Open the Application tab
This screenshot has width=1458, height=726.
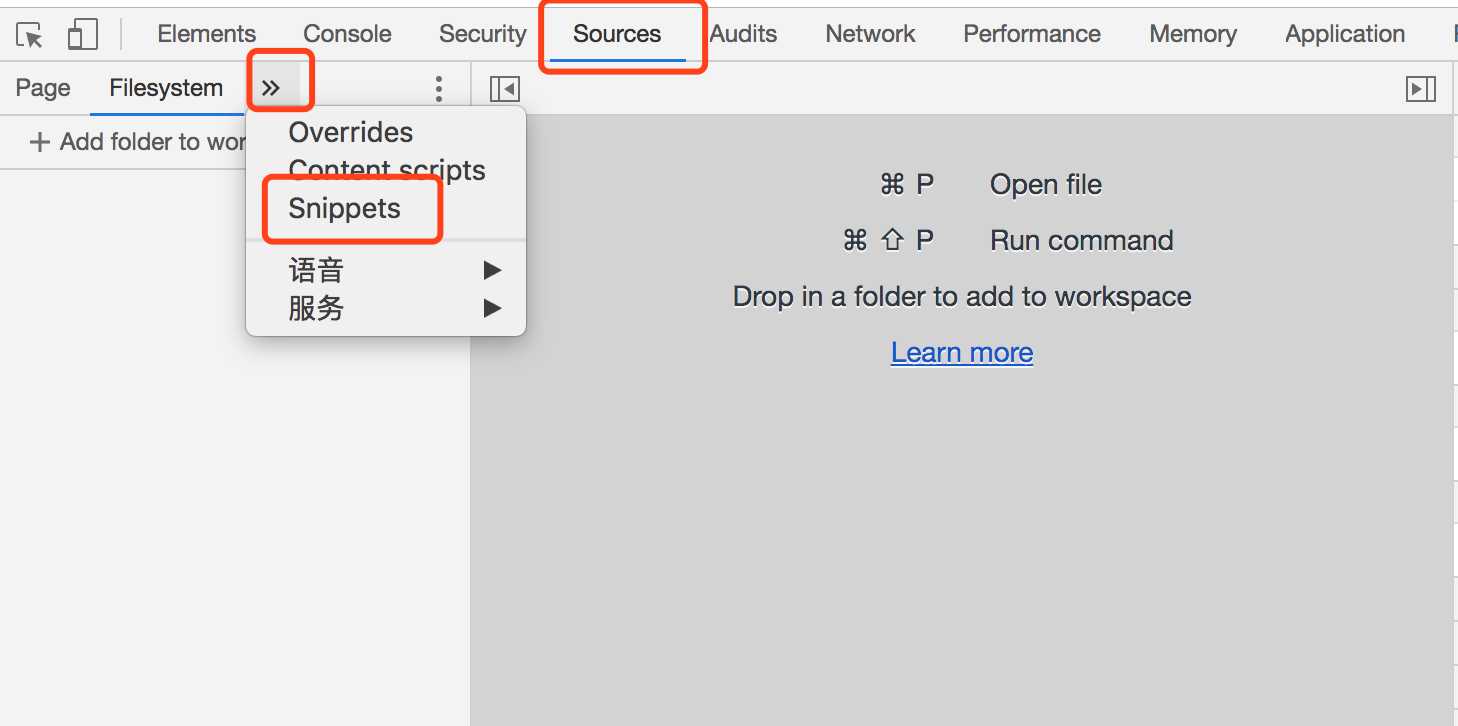pyautogui.click(x=1345, y=34)
